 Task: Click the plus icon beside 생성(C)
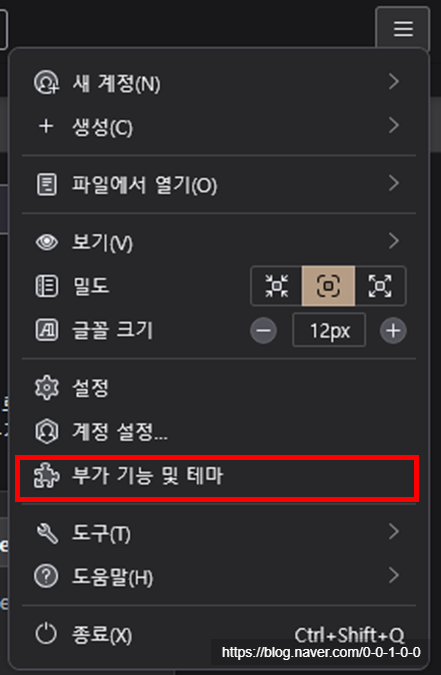pyautogui.click(x=46, y=126)
